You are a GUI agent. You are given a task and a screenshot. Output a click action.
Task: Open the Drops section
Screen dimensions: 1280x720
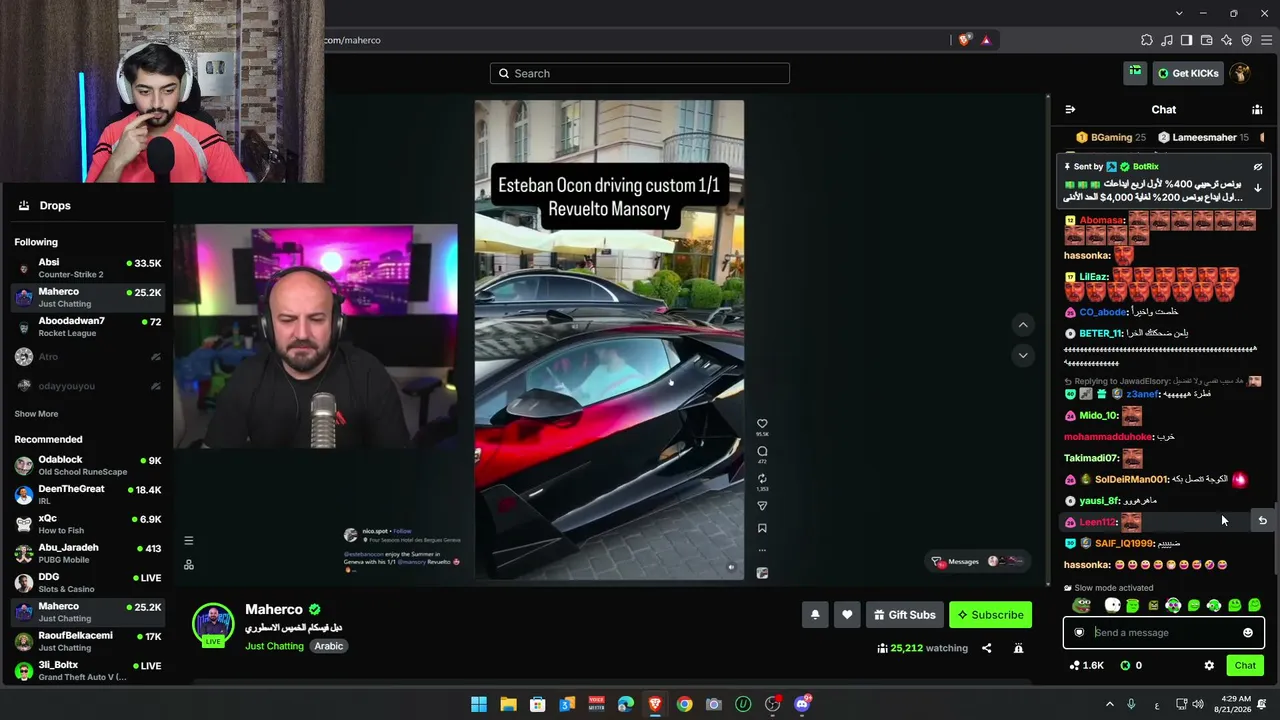point(45,205)
